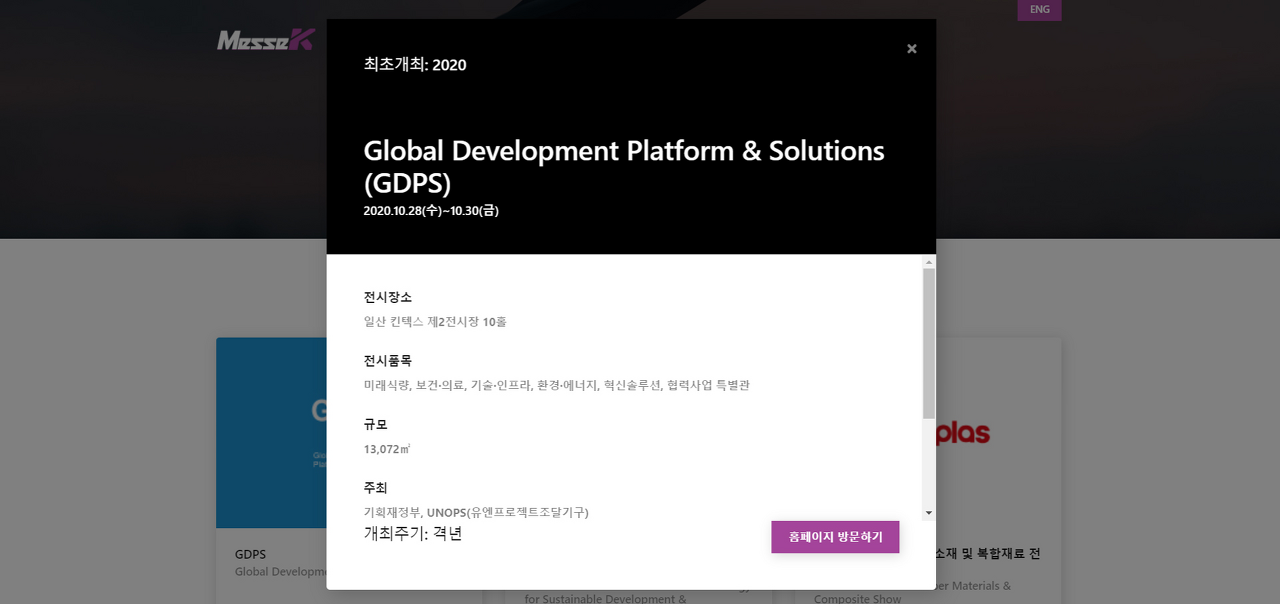Click the 홈페이지 방문하기 button
This screenshot has height=604, width=1280.
click(835, 537)
